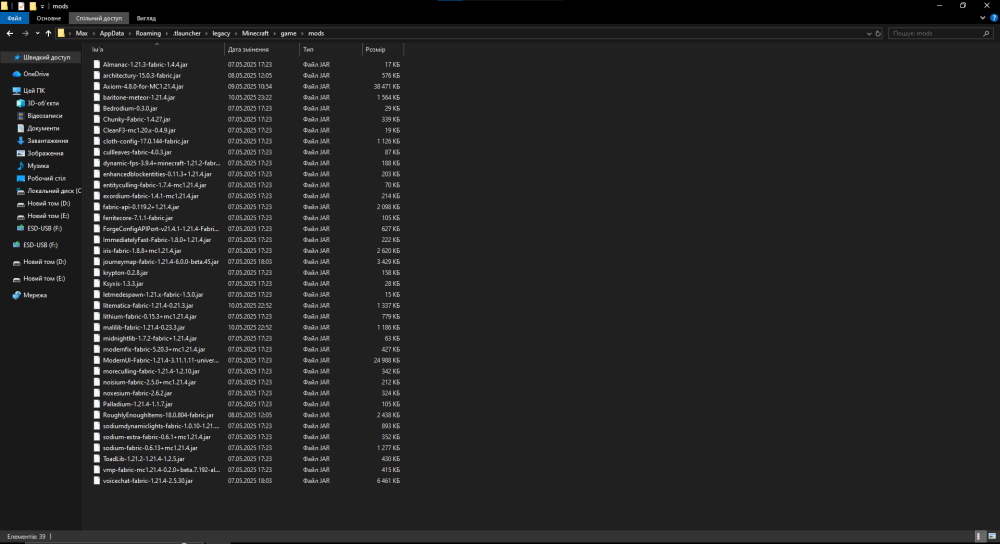Screen dimensions: 1000x544
Task: Click file icon of Palladium-1.21.4-1.1.7.jar
Action: [97, 404]
